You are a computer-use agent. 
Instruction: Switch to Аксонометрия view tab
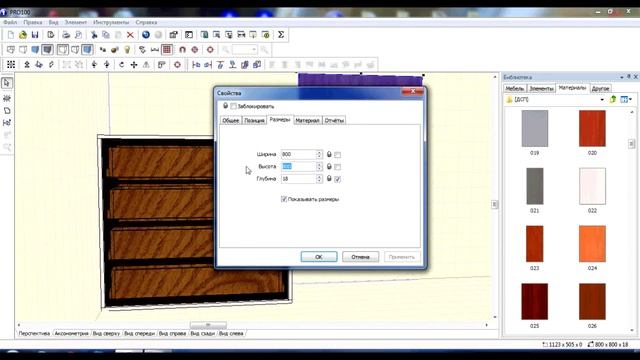tap(71, 333)
